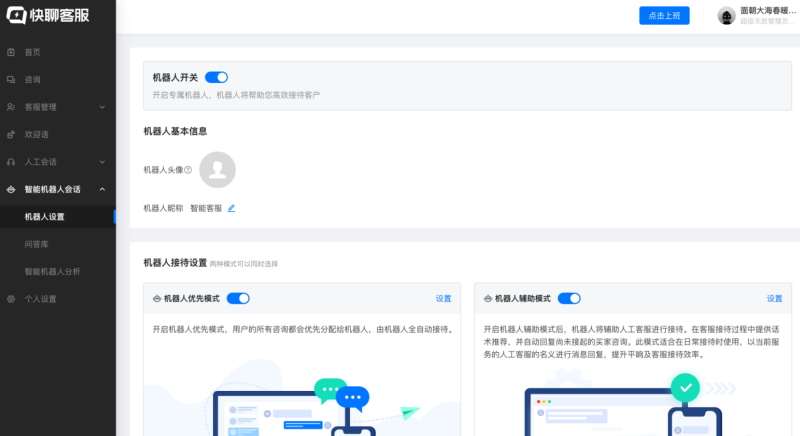
Task: Click the 机器人辅助模式 illustration
Action: (633, 400)
